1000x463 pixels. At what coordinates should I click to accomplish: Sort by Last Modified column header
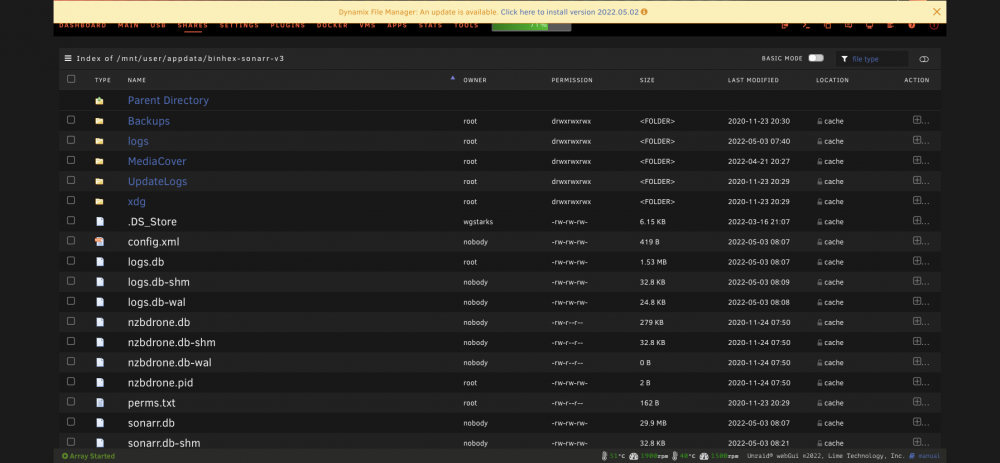point(753,80)
